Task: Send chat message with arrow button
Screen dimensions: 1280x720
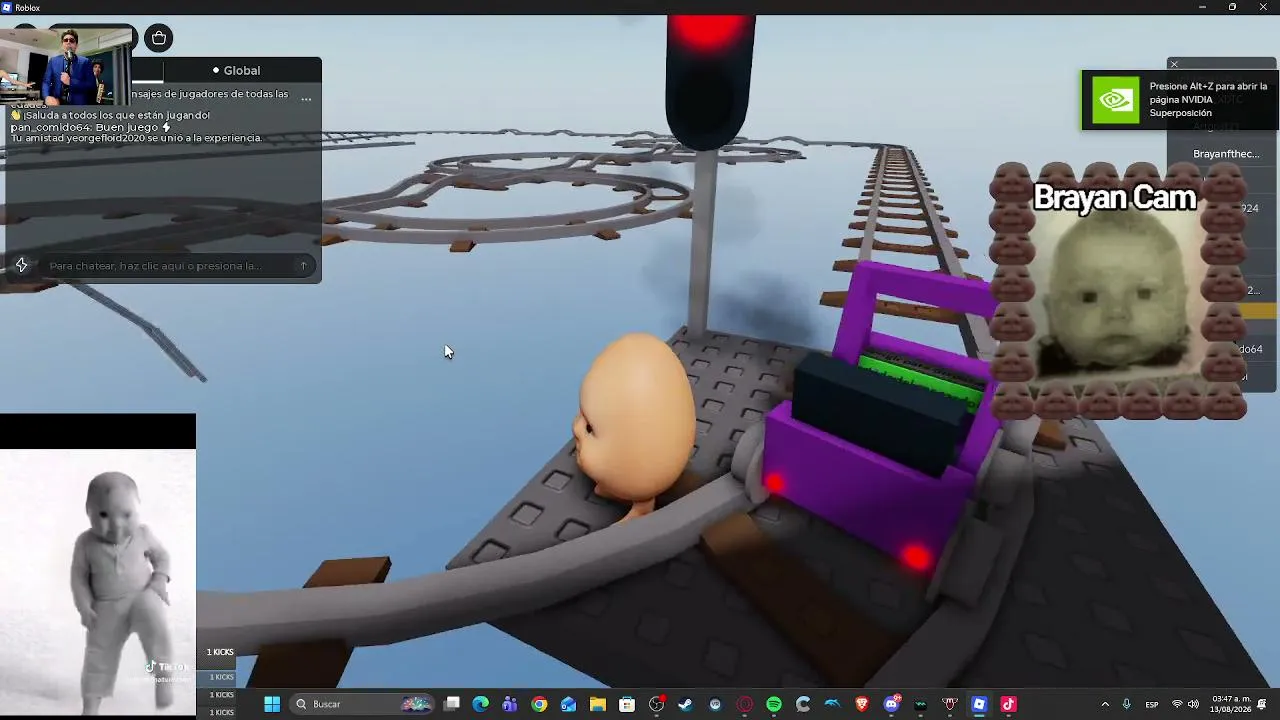Action: (x=303, y=266)
